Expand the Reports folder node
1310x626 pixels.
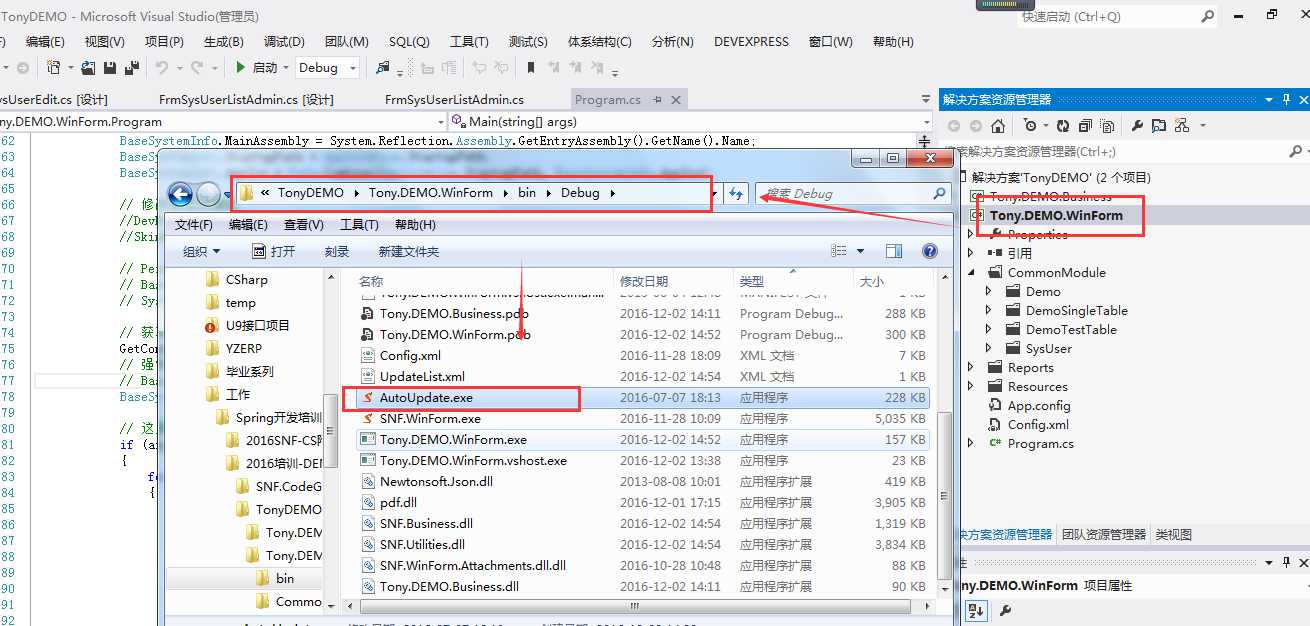(970, 367)
